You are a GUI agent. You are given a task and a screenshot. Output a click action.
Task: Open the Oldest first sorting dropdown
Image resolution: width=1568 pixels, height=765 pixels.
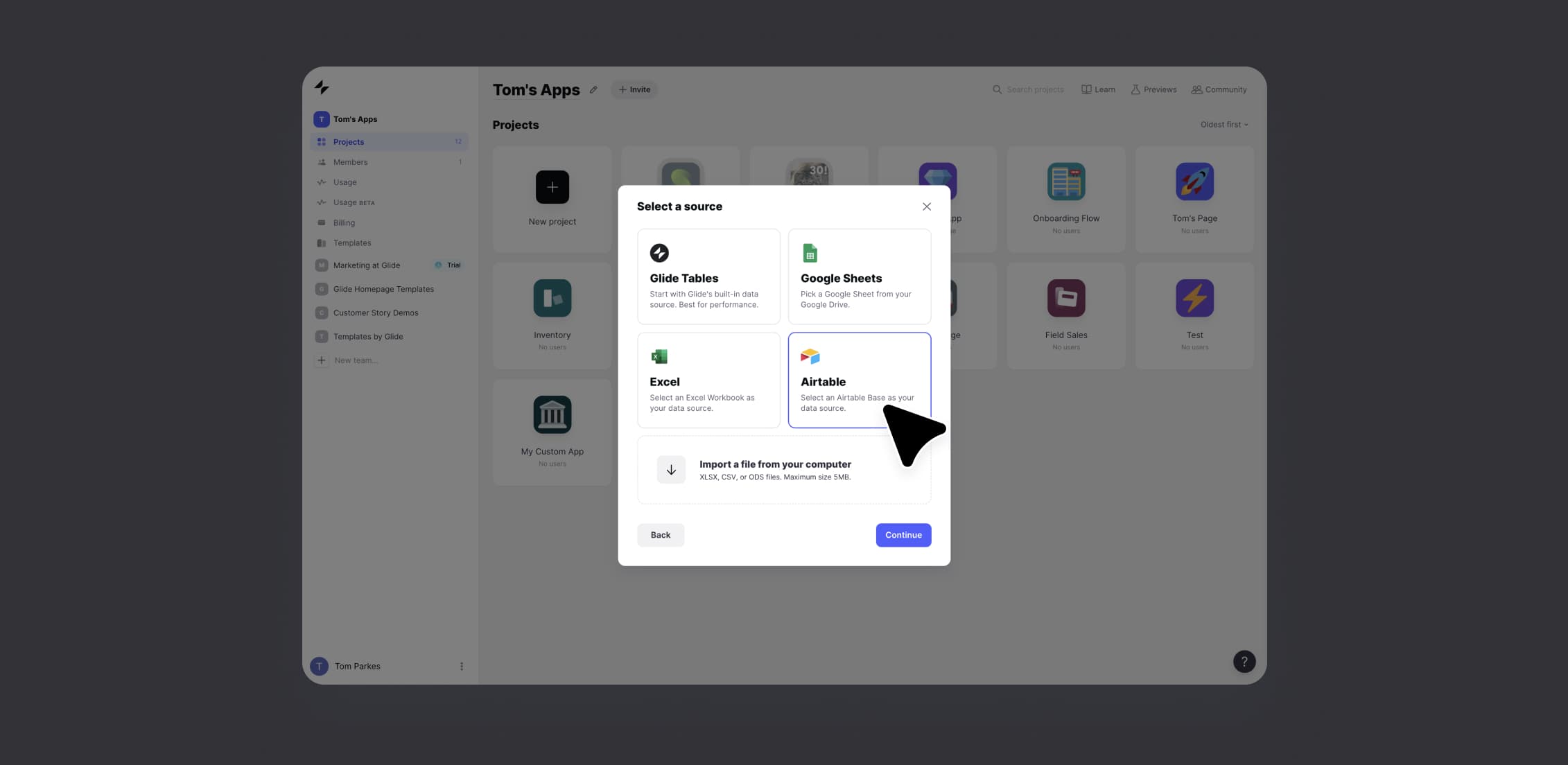pyautogui.click(x=1223, y=124)
